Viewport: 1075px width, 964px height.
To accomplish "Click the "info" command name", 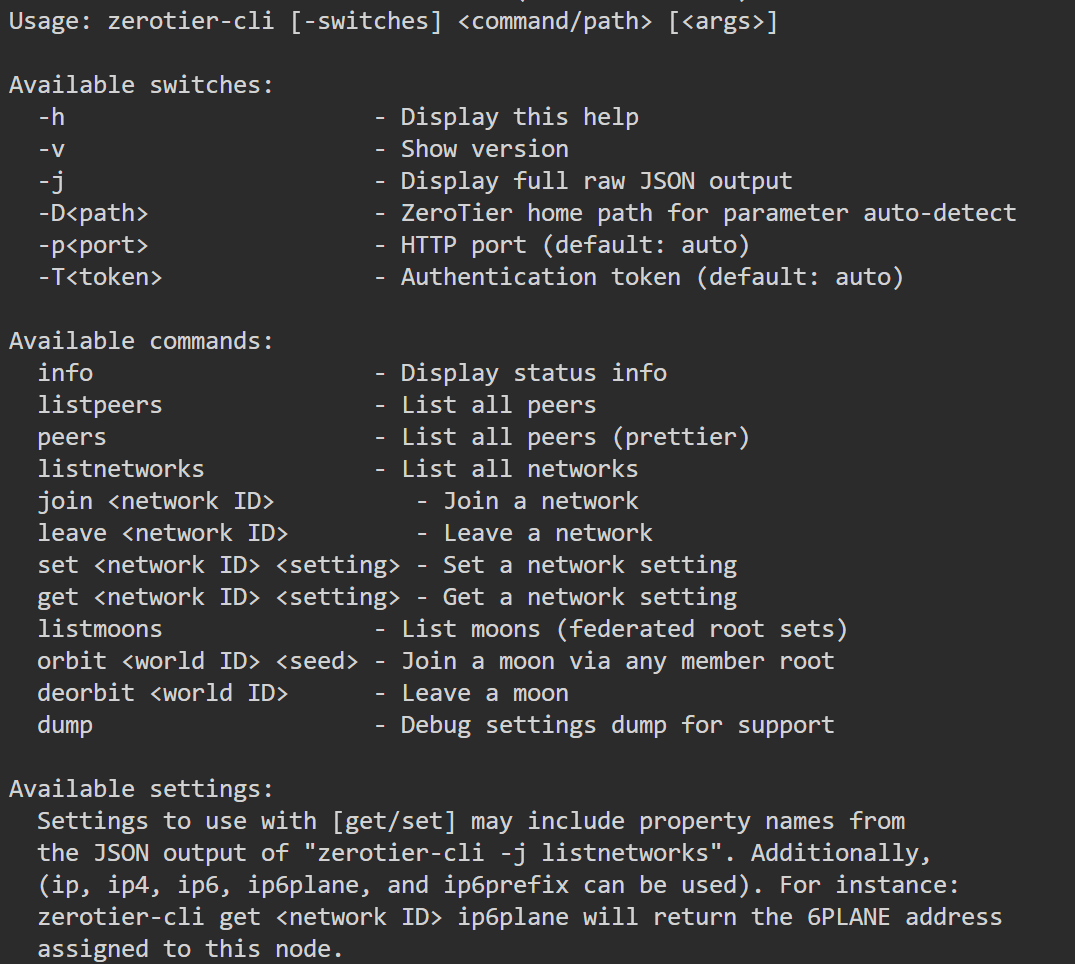I will click(65, 373).
